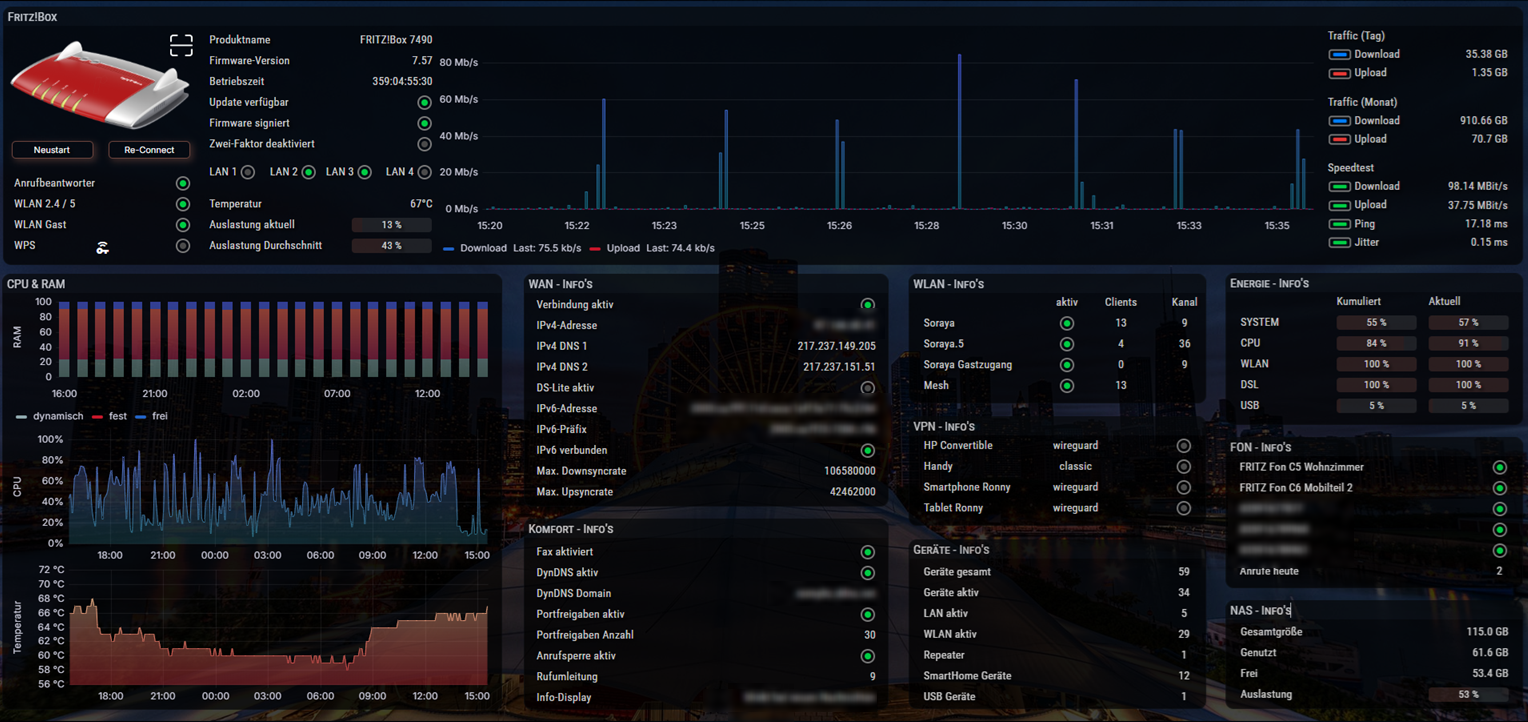This screenshot has width=1528, height=722.
Task: Toggle the WLAN Gast indicator
Action: pos(183,225)
